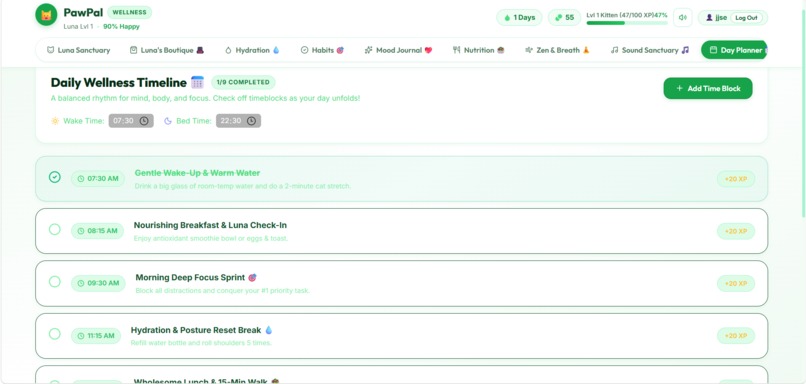
Task: Click the clock icon in Wake Time field
Action: (144, 121)
